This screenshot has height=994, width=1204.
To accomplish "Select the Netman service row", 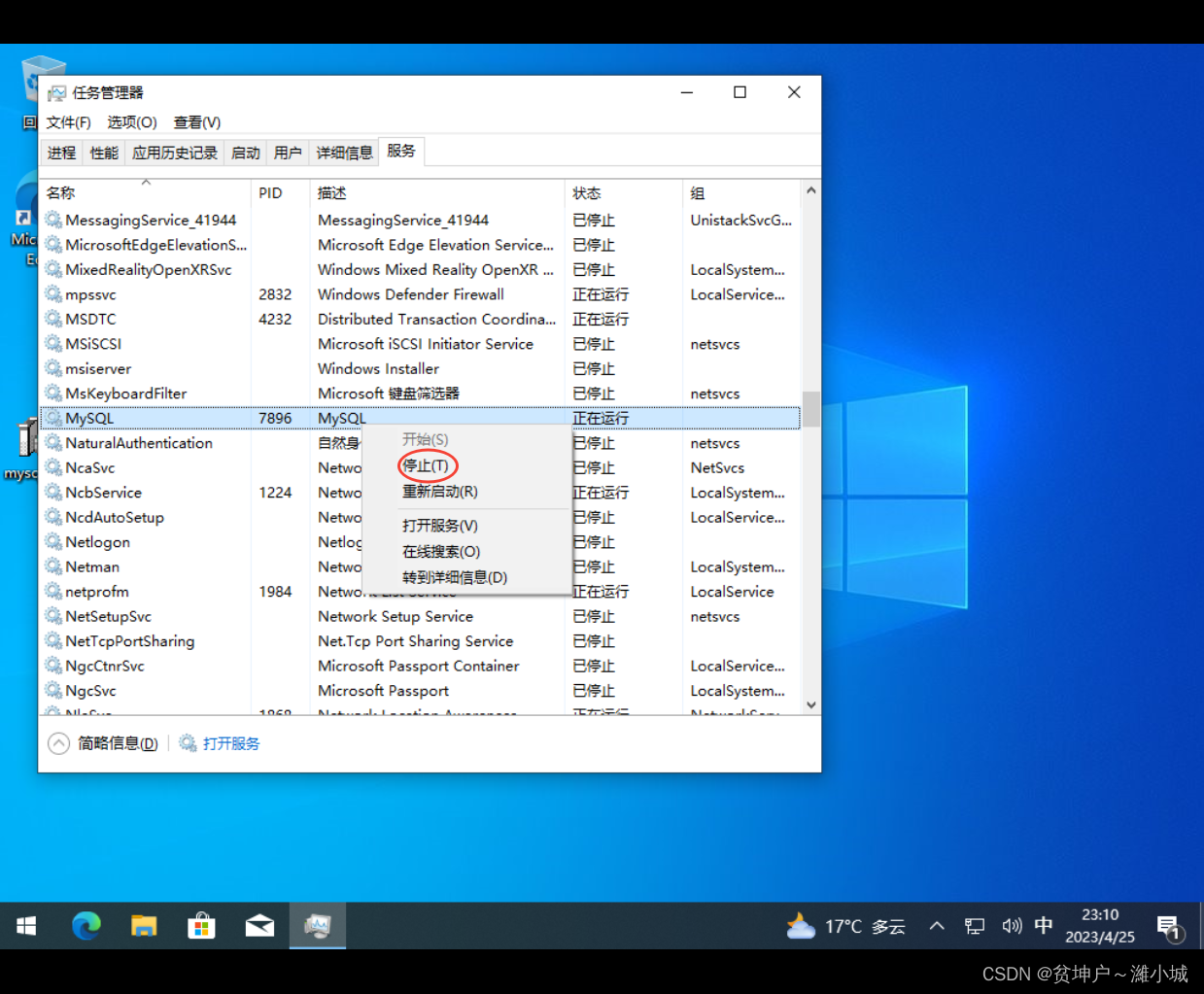I will point(421,566).
